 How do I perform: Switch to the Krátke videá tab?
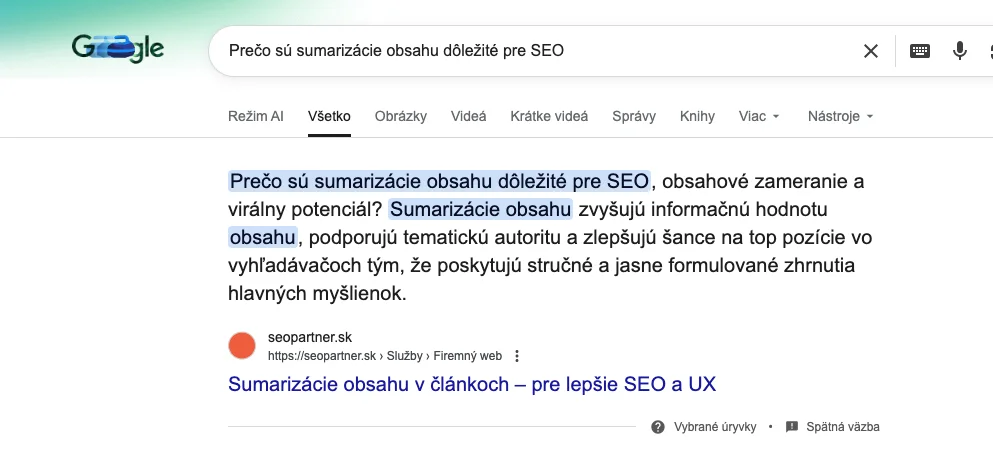(x=549, y=116)
